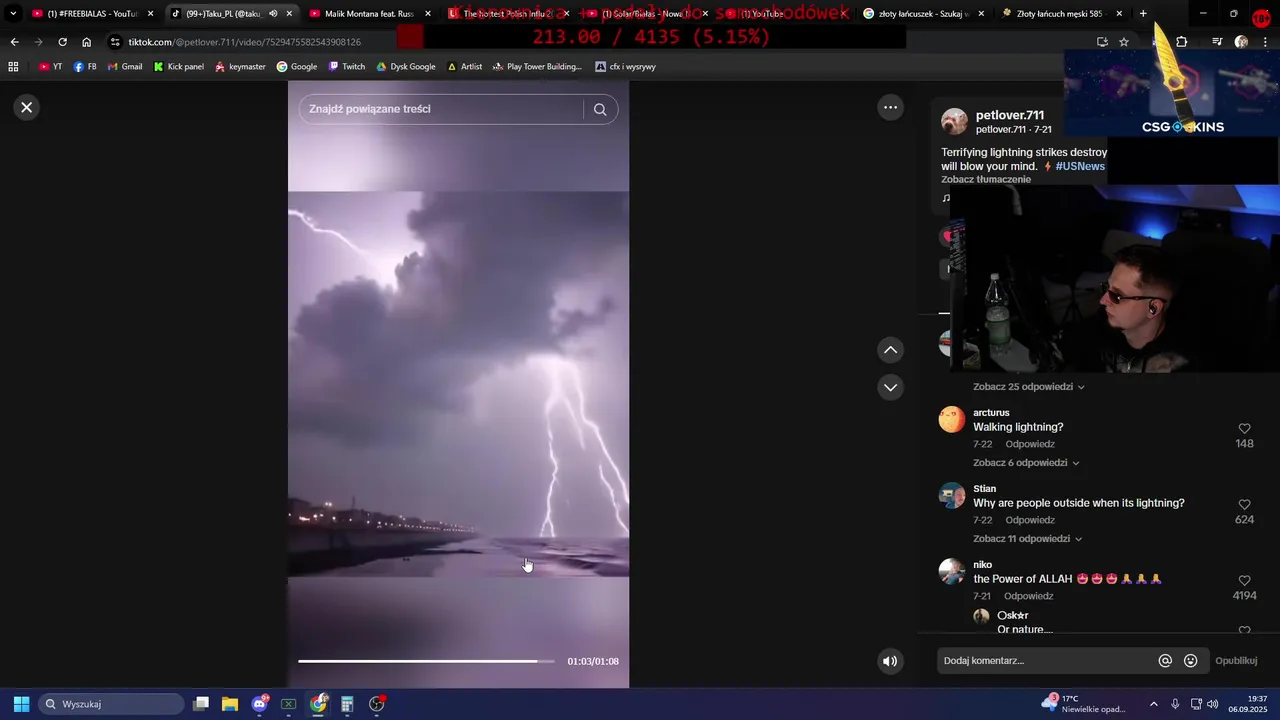Click the search magnifier icon in video
This screenshot has height=720, width=1280.
tap(600, 109)
